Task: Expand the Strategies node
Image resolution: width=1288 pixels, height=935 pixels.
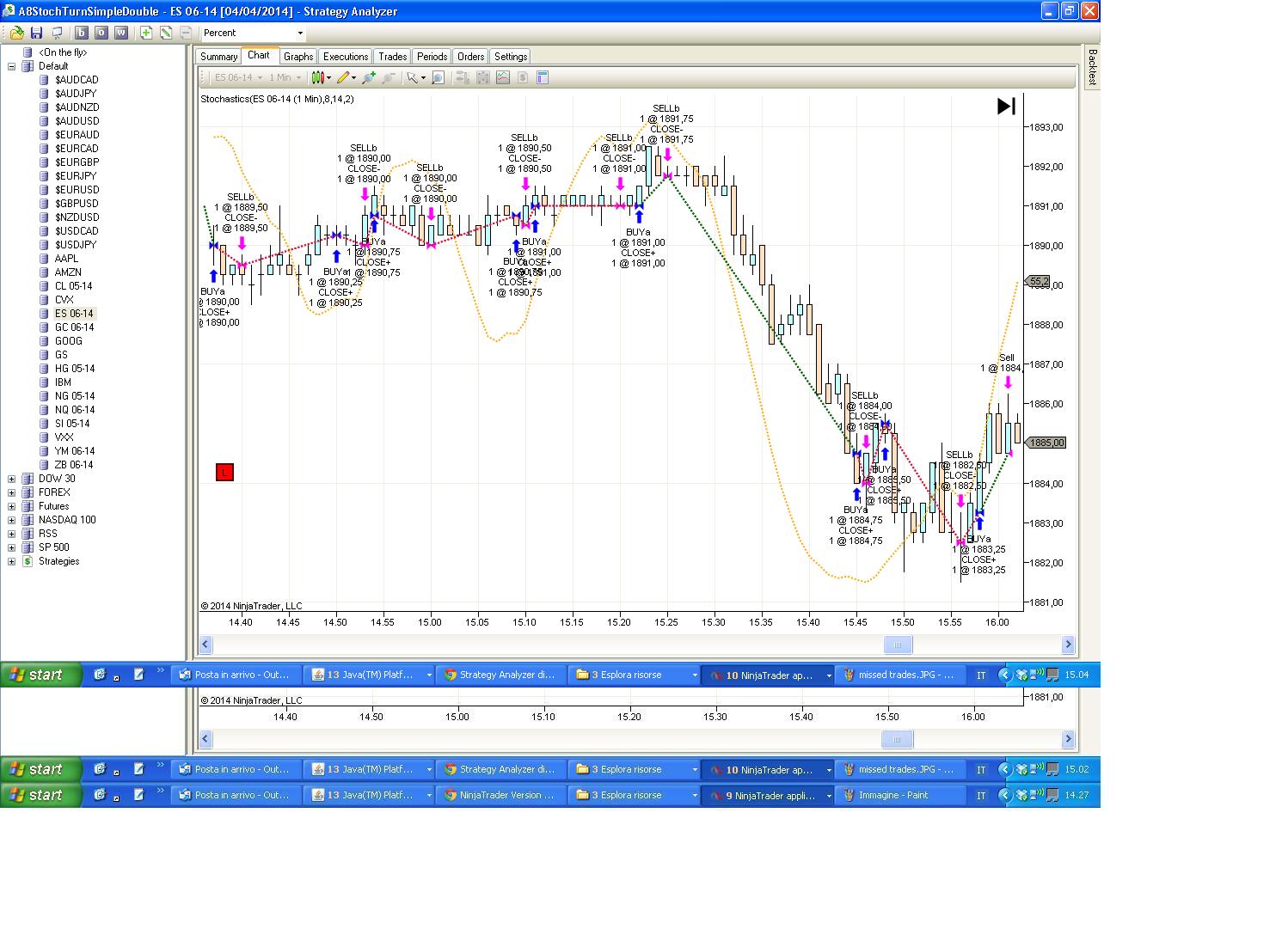Action: [x=12, y=561]
